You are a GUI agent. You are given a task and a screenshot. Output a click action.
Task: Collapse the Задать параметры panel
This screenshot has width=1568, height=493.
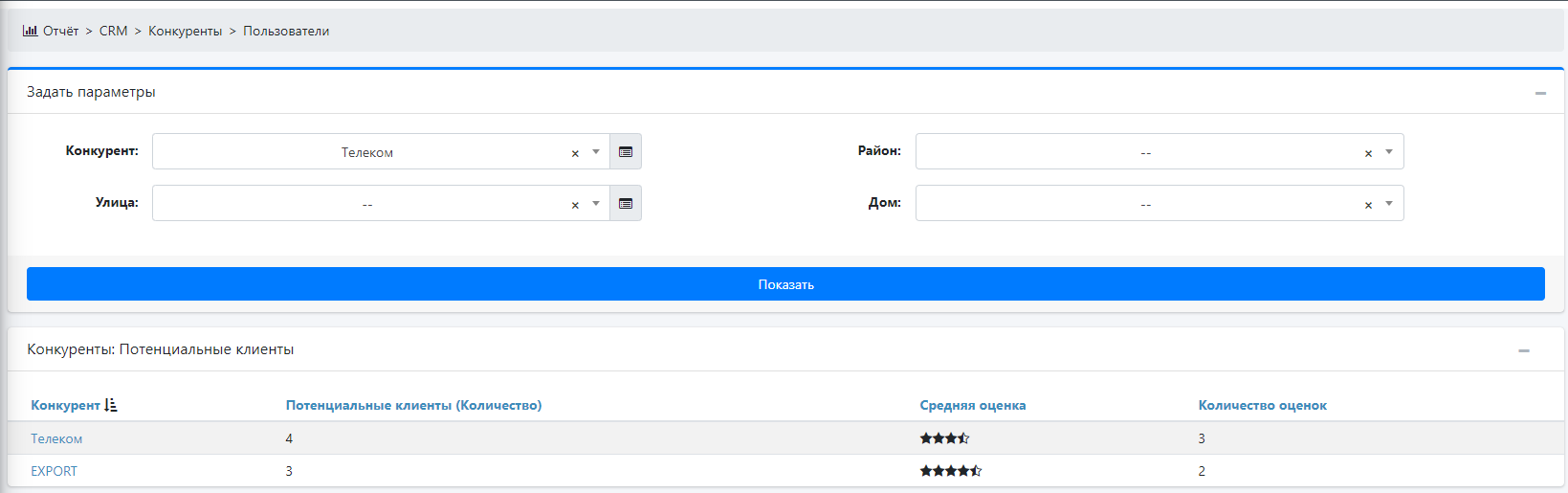click(1540, 93)
